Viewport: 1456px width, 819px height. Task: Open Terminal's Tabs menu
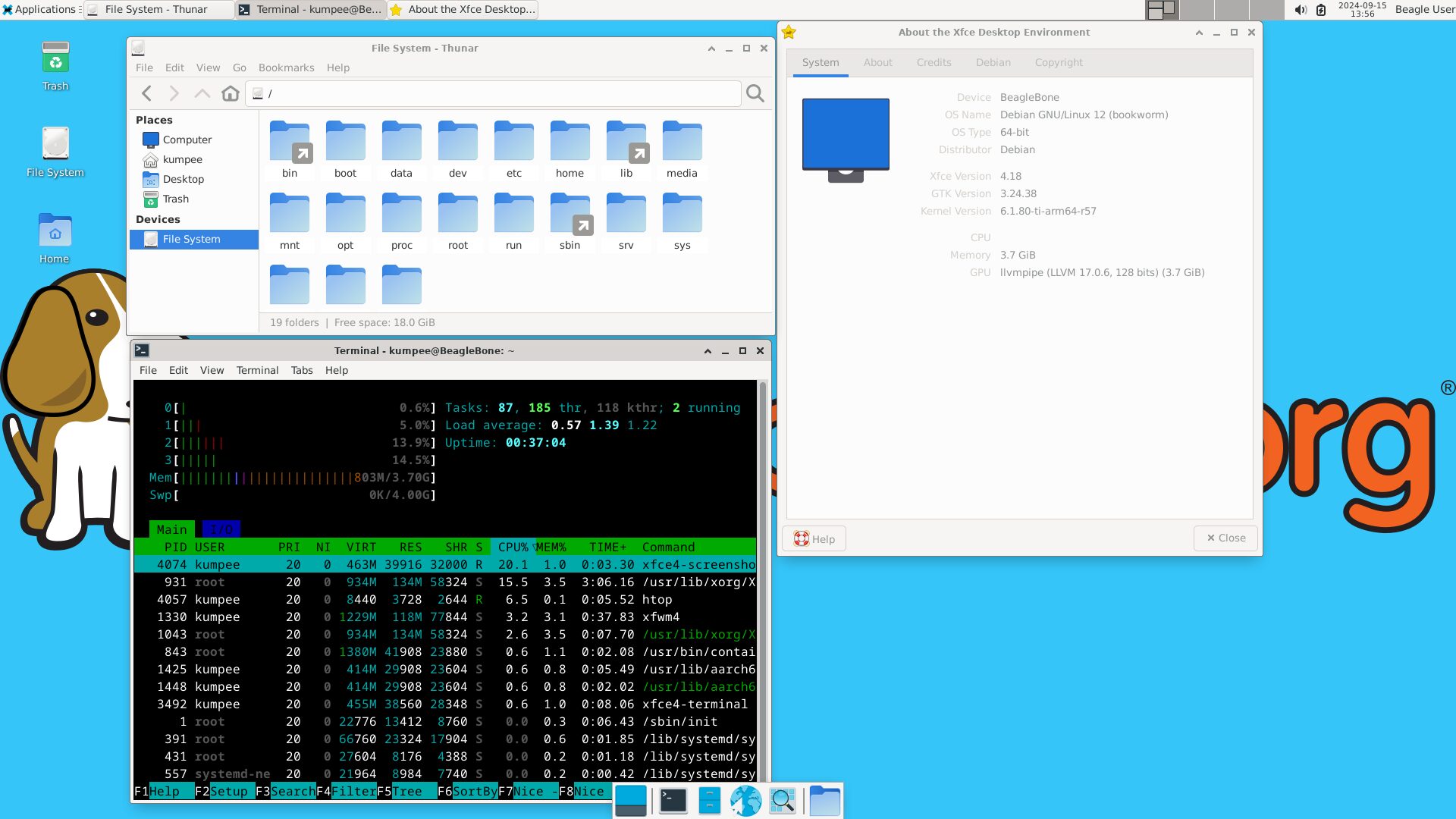click(302, 370)
